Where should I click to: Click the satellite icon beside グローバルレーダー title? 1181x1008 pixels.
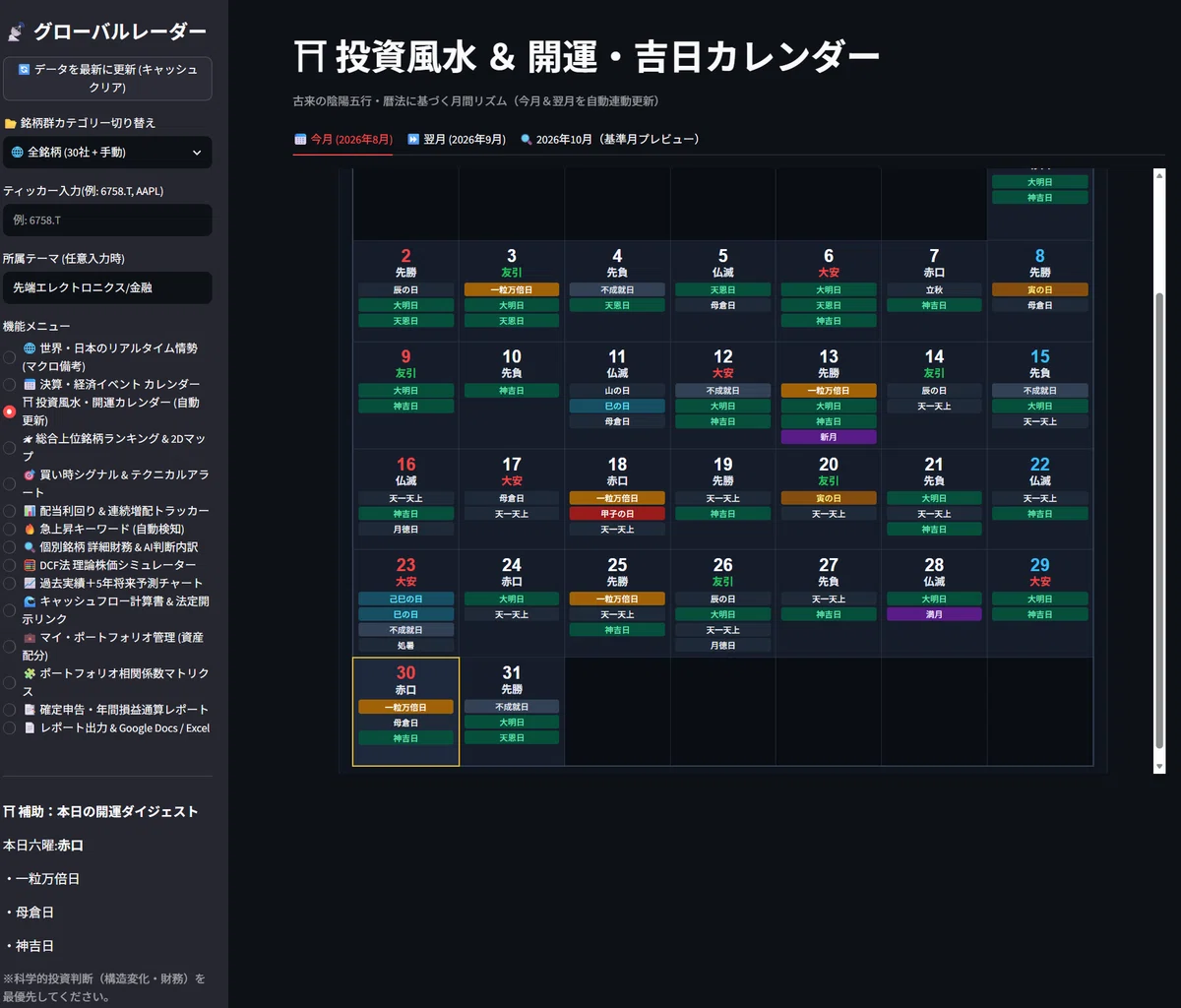tap(15, 32)
